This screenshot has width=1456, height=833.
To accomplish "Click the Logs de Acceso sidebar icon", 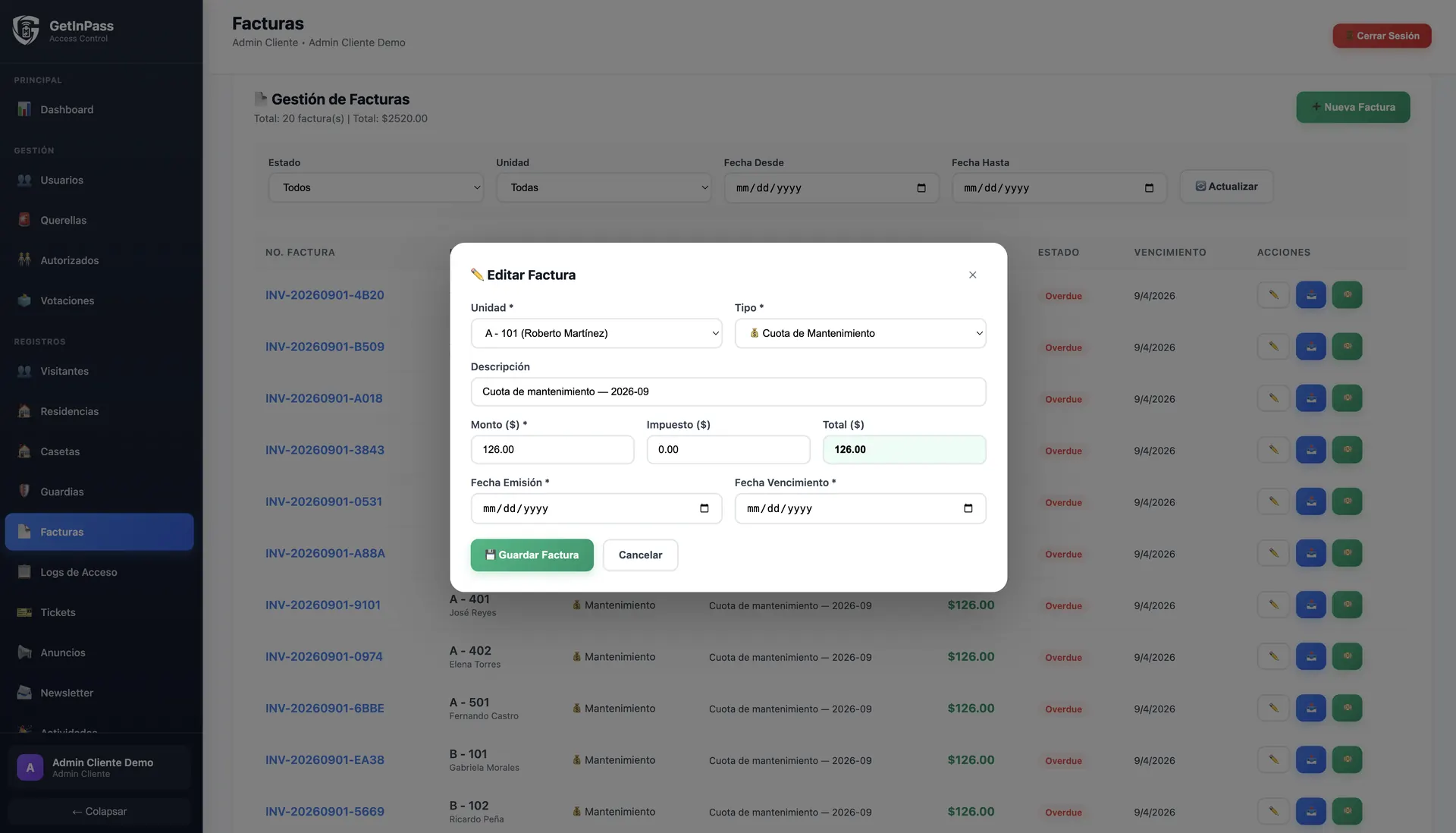I will (x=24, y=571).
